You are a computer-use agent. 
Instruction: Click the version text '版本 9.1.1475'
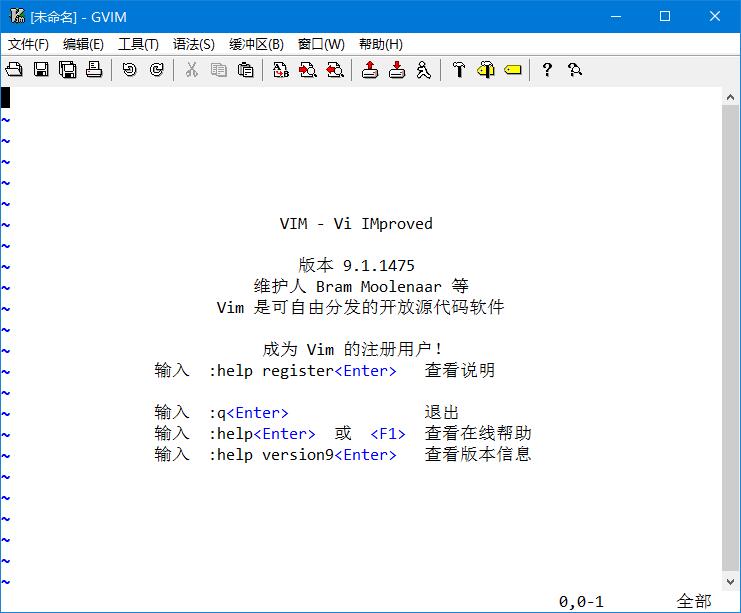pyautogui.click(x=356, y=266)
